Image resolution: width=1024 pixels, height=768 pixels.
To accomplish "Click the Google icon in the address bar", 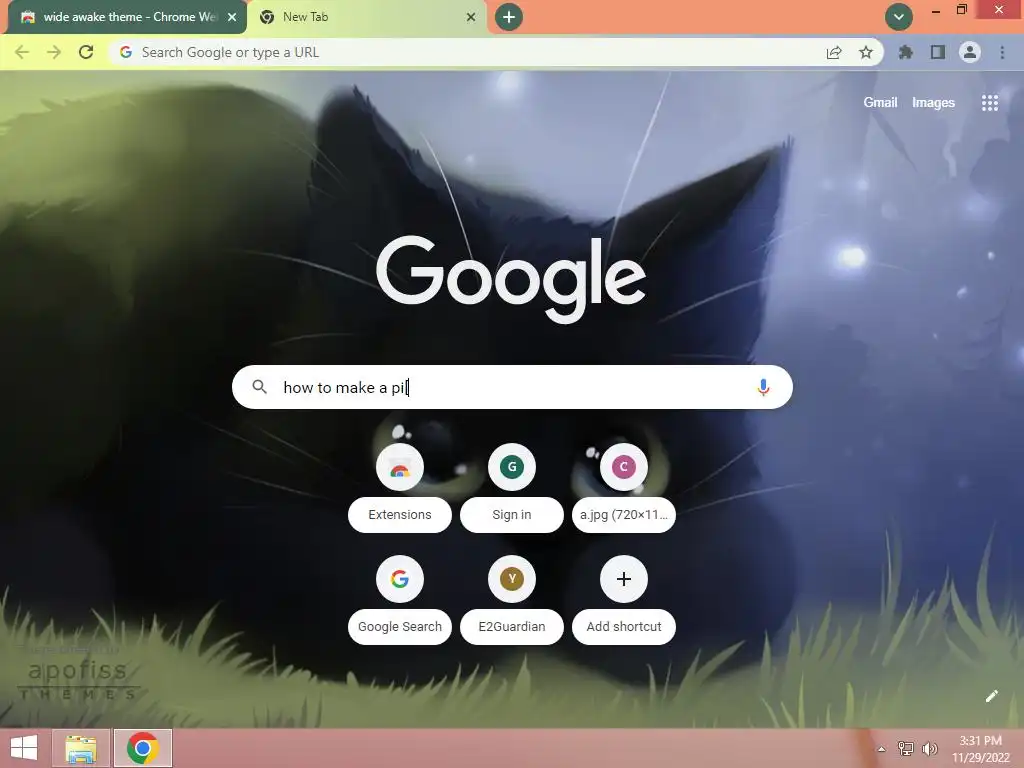I will (x=126, y=52).
